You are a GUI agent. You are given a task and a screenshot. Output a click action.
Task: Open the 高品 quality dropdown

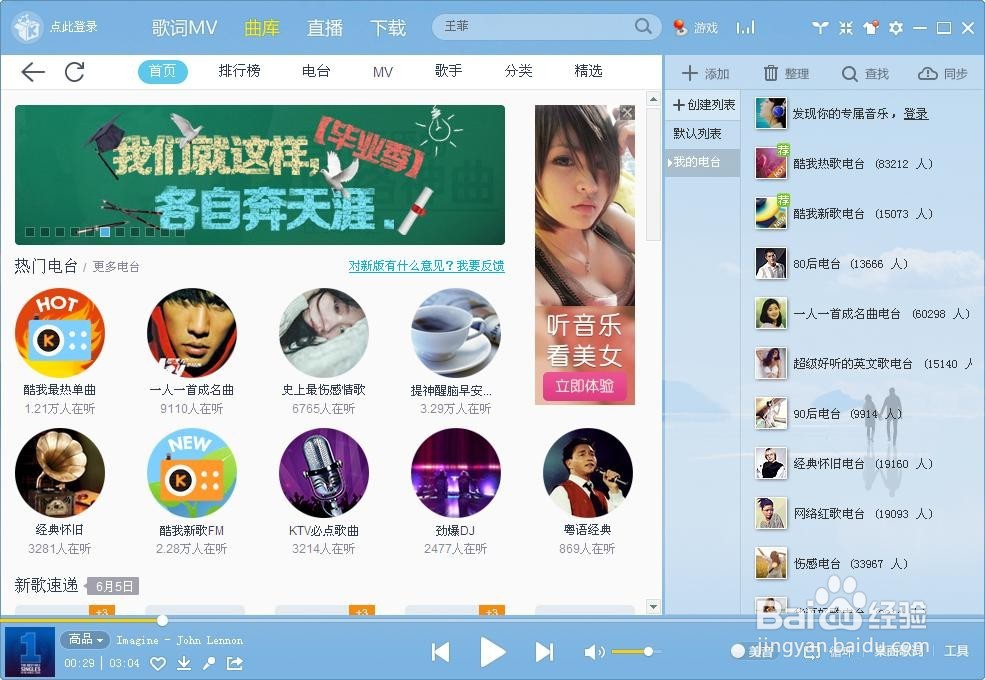(x=85, y=639)
